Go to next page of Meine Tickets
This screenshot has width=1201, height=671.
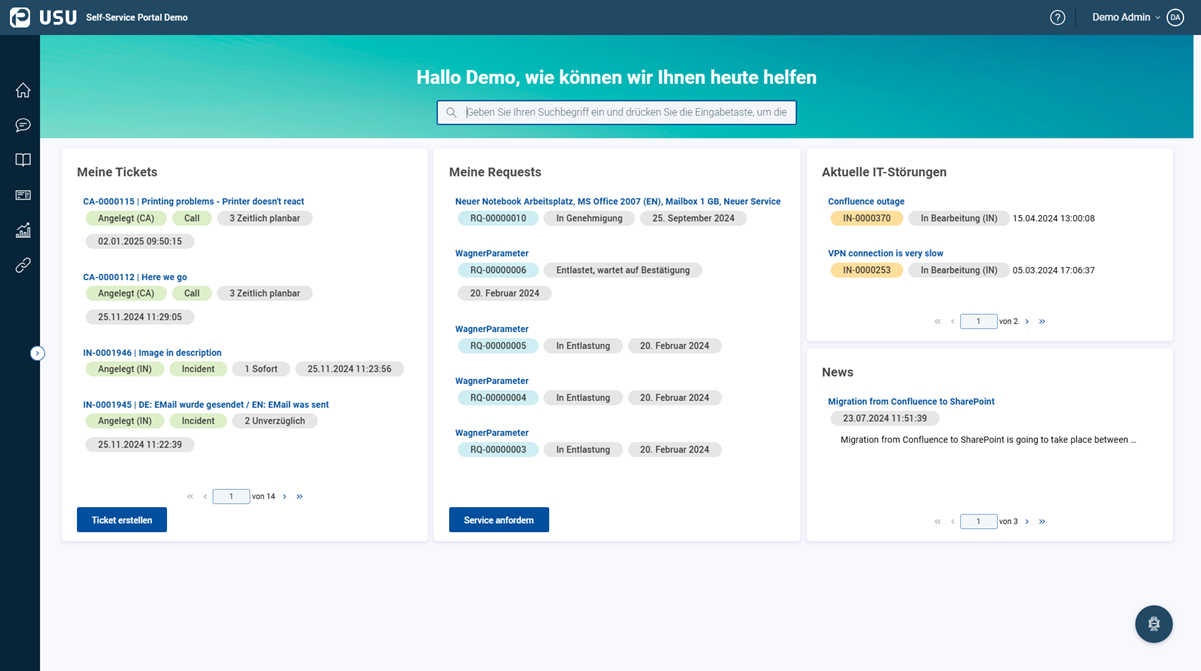pos(285,496)
